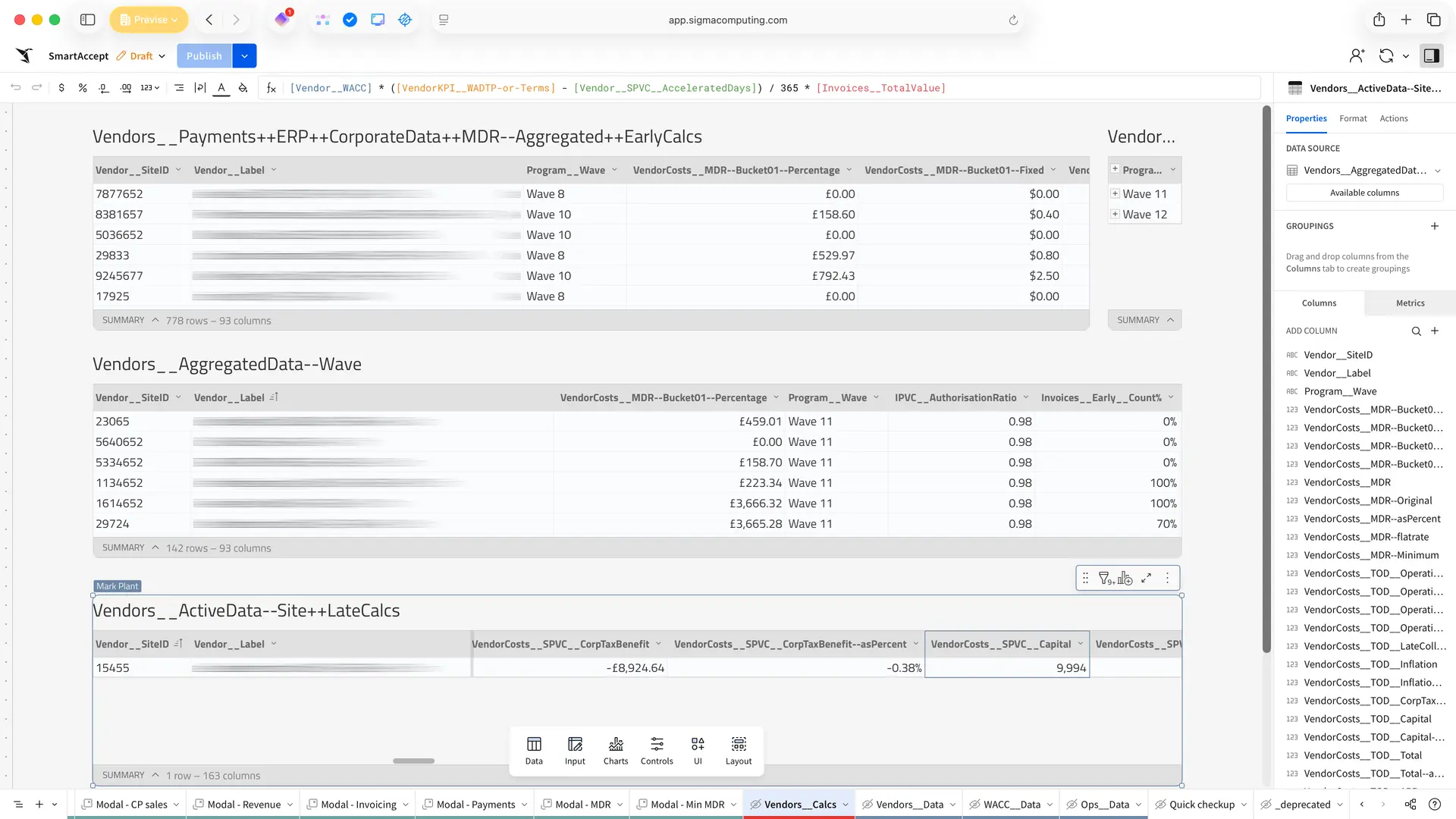
Task: Apply percent number format
Action: point(83,88)
